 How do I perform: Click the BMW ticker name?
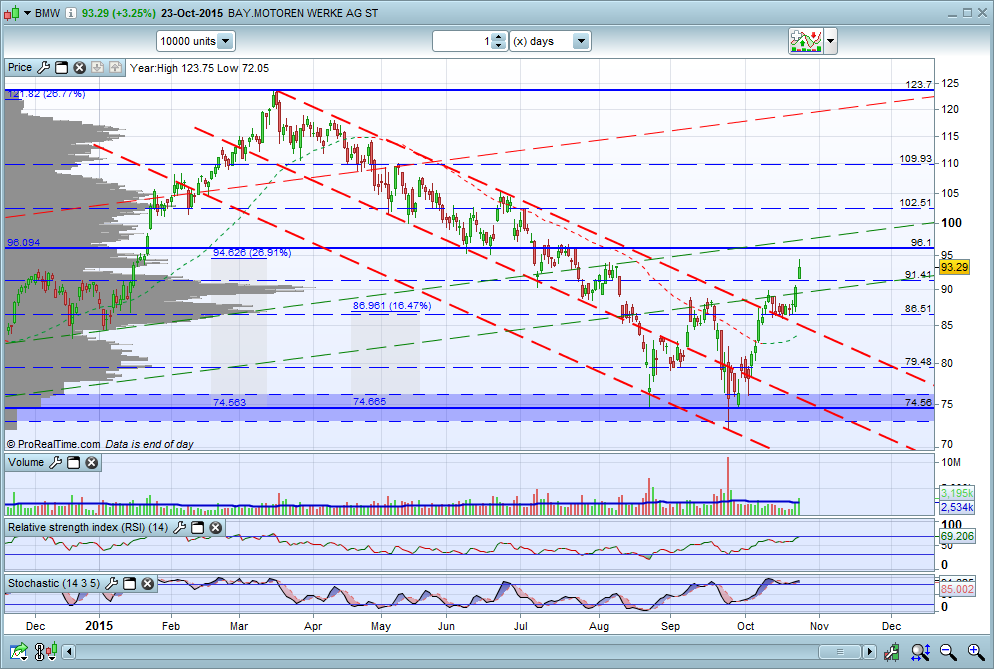48,13
